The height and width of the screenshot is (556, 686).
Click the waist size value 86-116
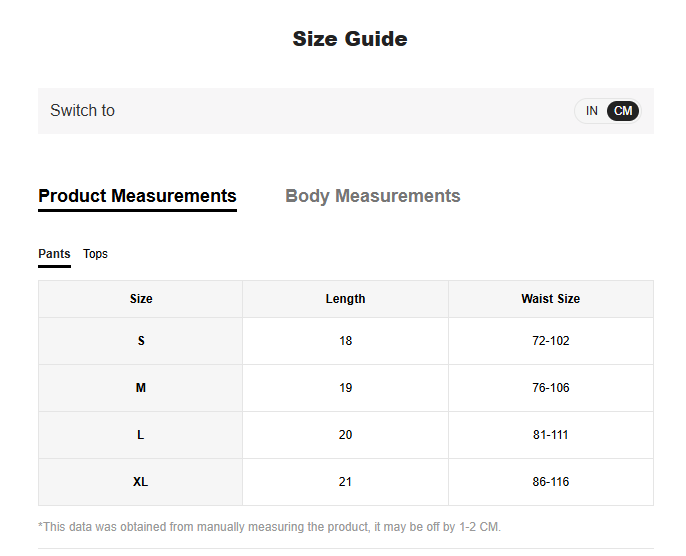tap(550, 482)
